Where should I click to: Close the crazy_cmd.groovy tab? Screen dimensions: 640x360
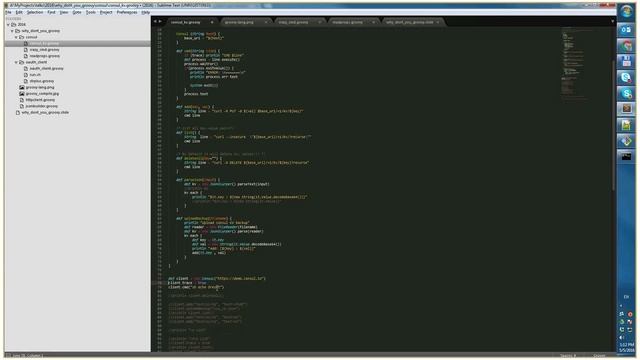point(320,22)
